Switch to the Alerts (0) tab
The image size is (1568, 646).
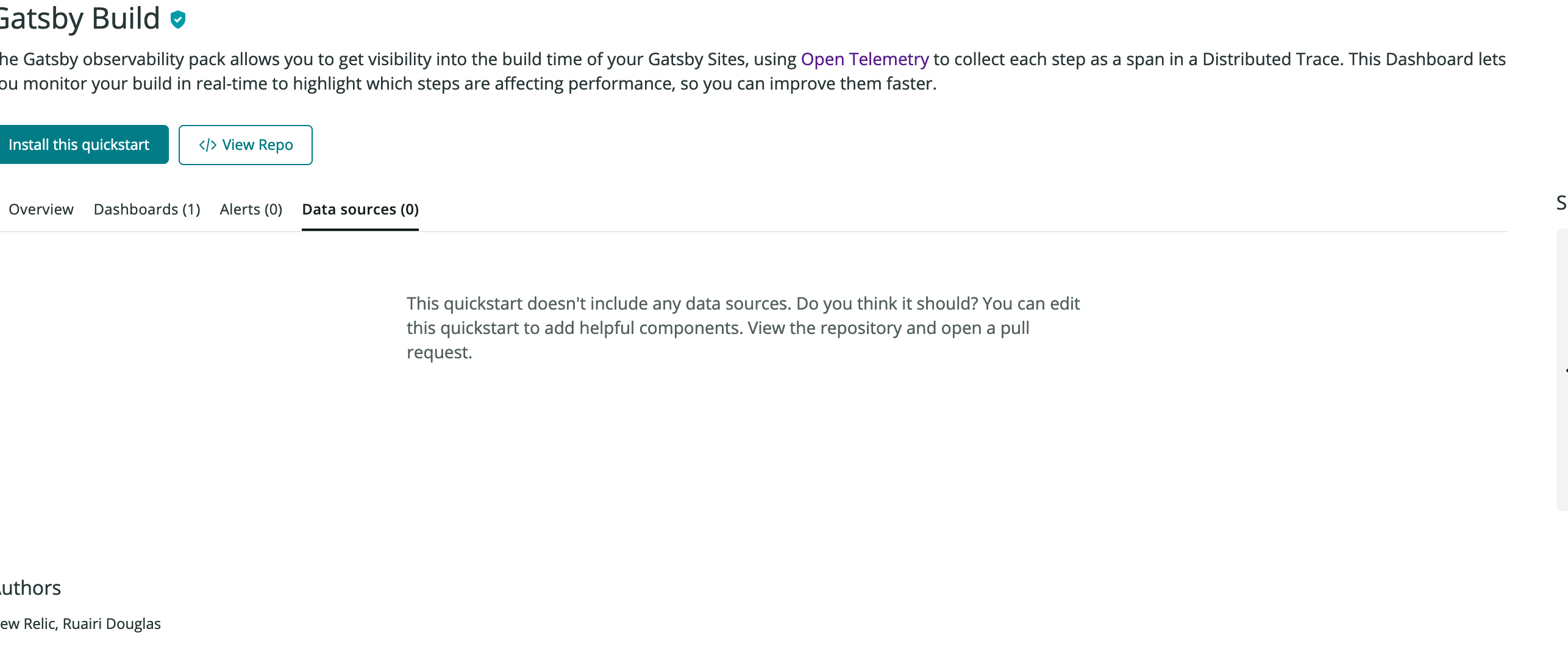pyautogui.click(x=251, y=209)
